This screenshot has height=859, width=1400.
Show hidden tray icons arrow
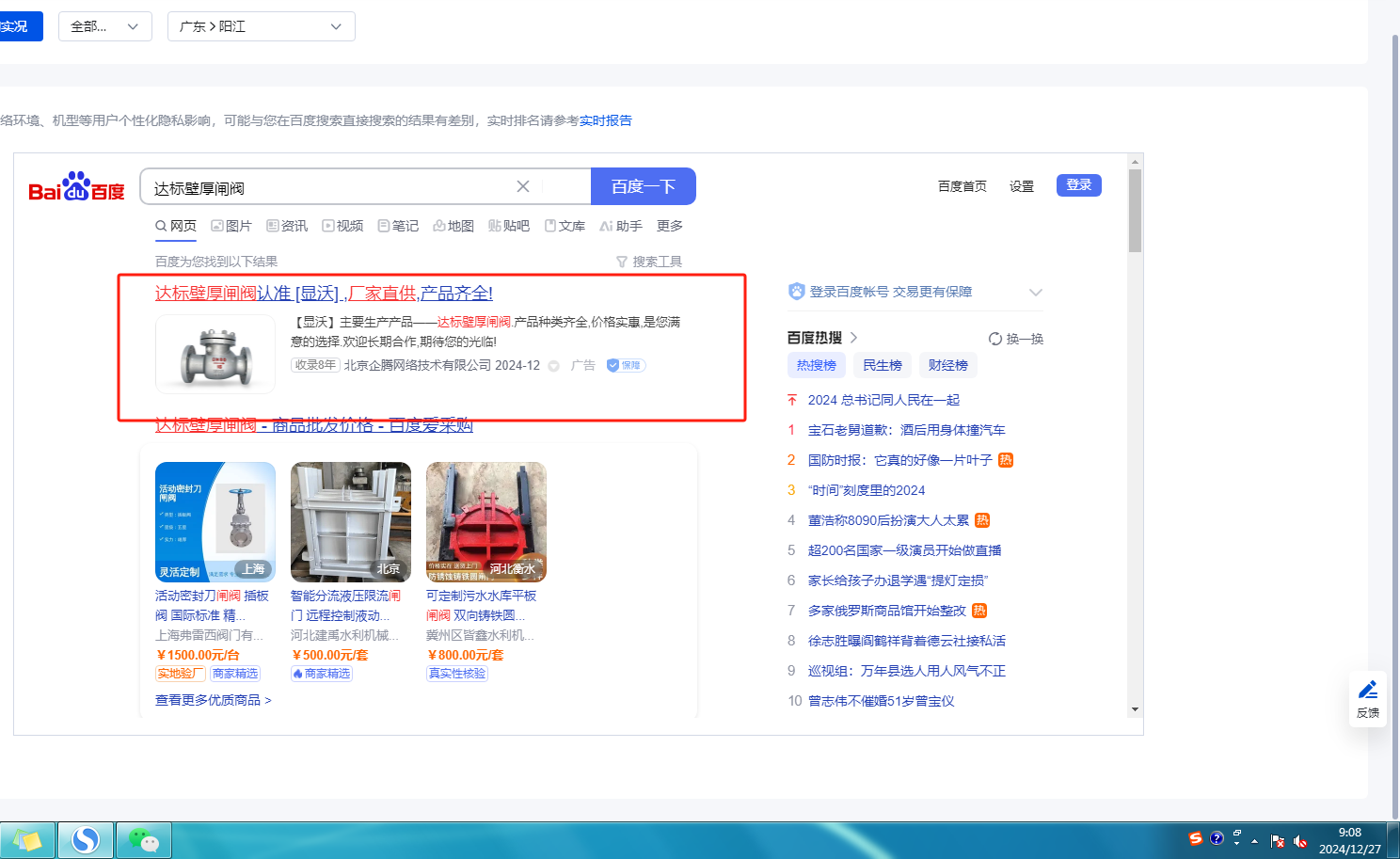(1254, 841)
